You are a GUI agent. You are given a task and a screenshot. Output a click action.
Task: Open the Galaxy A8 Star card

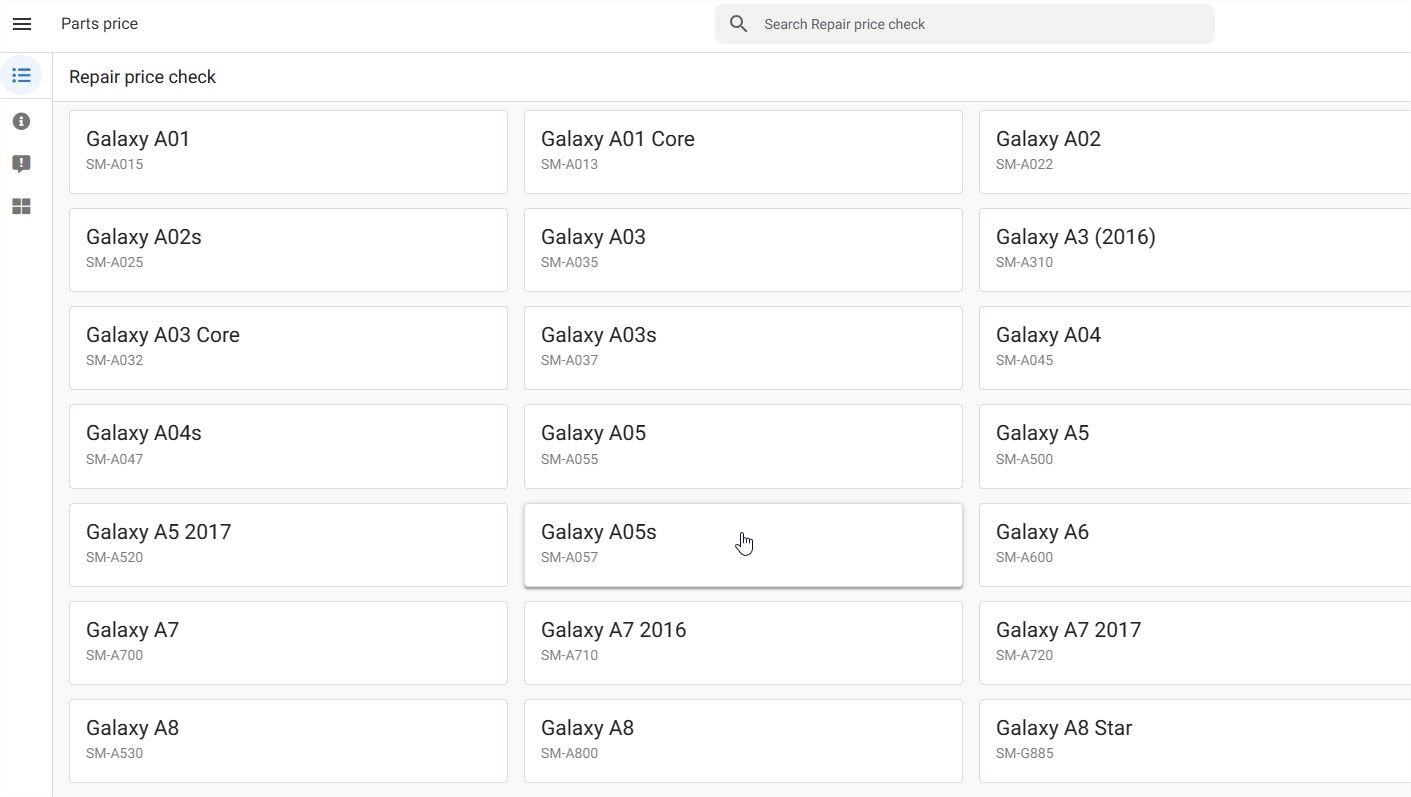1195,741
